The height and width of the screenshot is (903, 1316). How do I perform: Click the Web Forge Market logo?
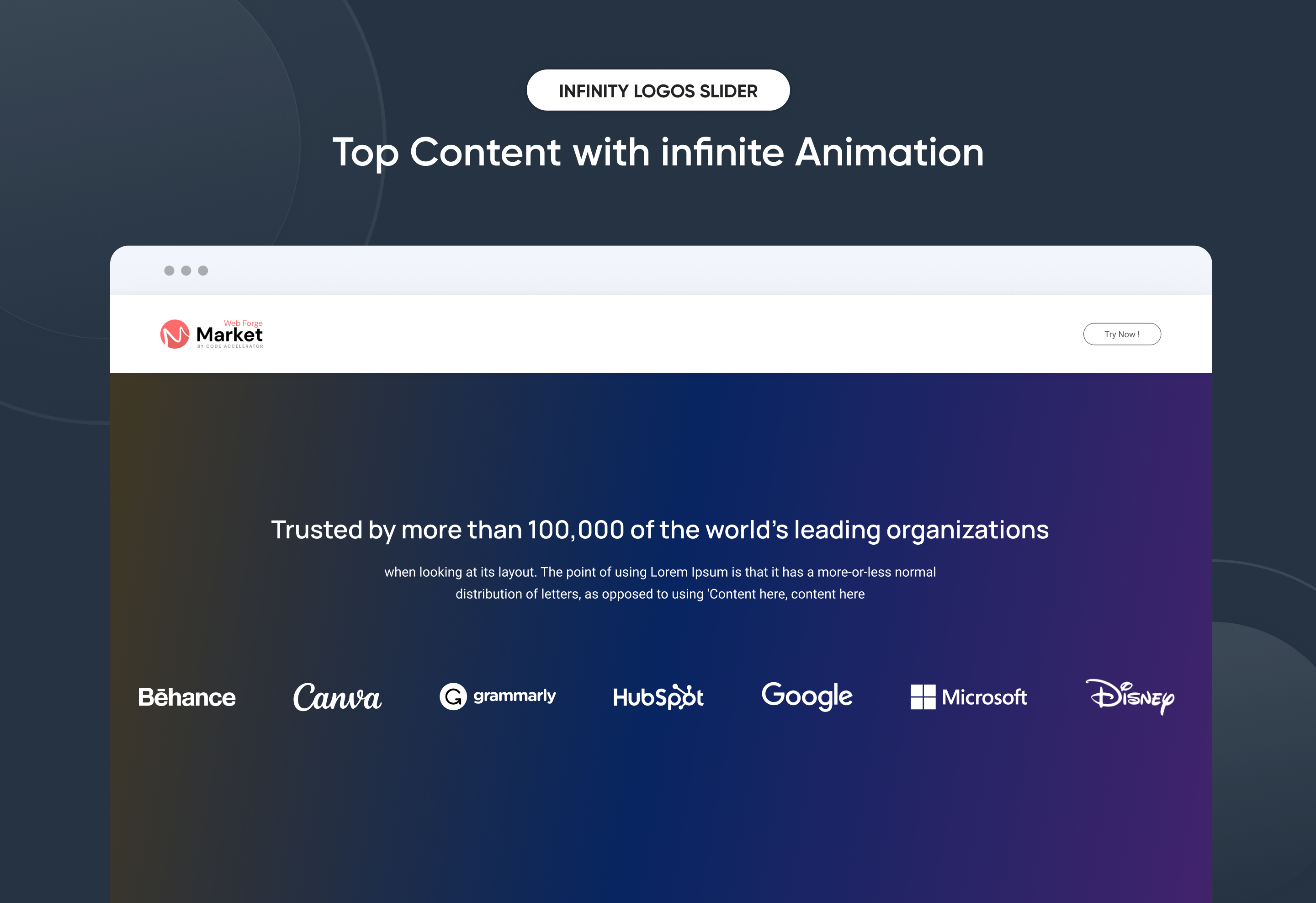[212, 335]
